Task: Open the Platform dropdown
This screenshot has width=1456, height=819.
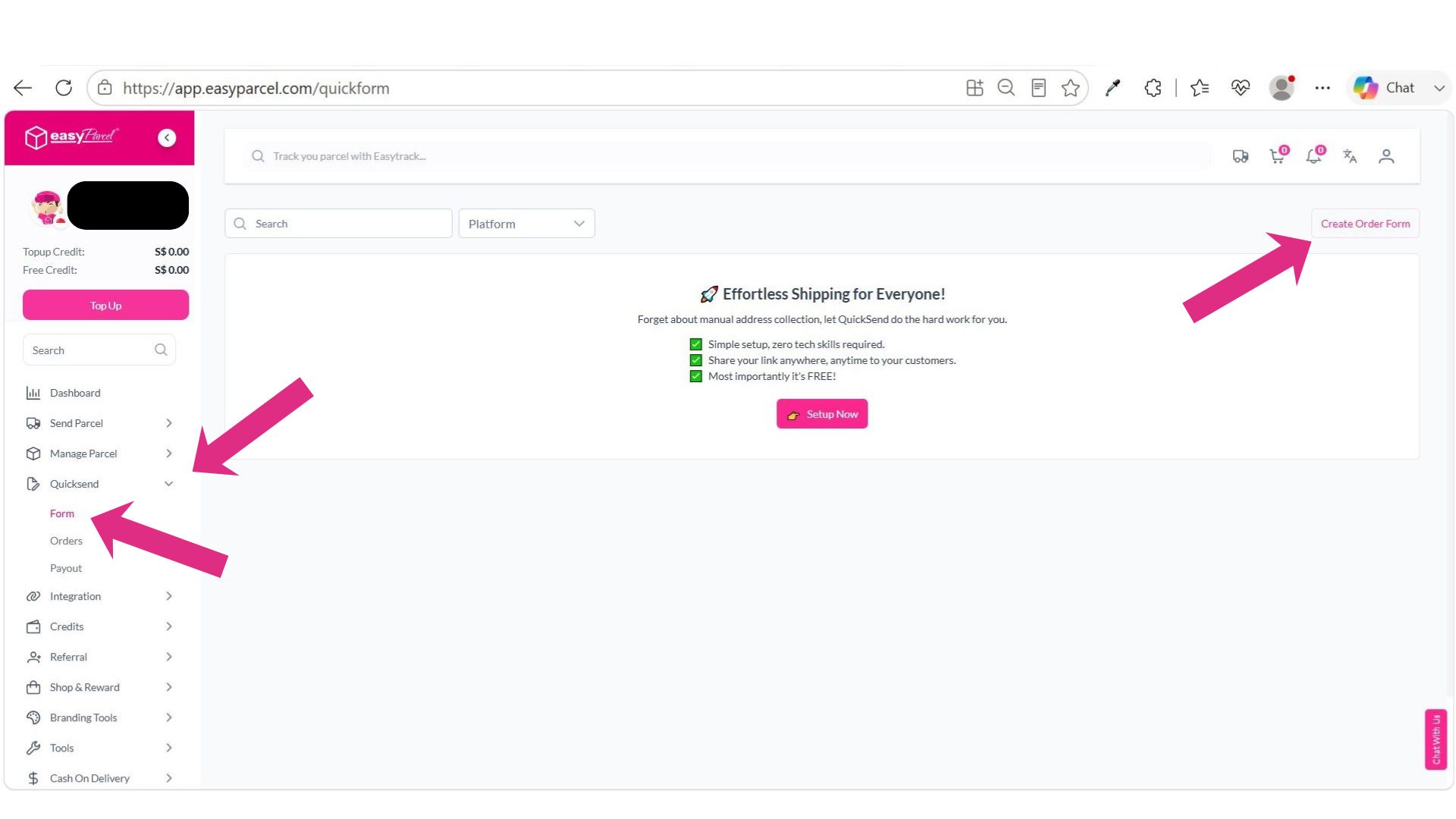Action: click(x=526, y=224)
